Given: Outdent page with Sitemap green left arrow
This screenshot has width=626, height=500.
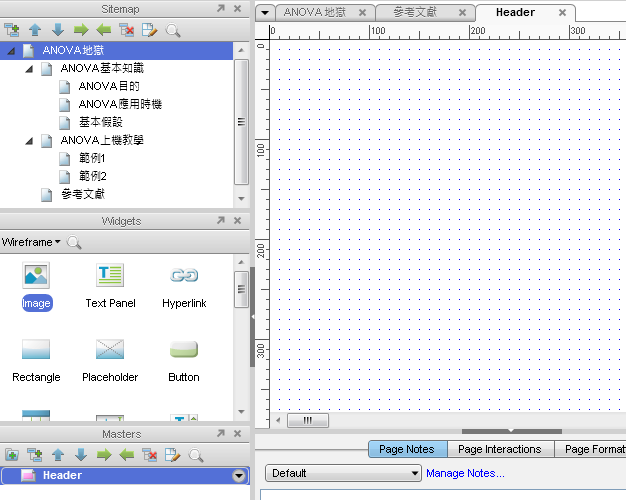Looking at the screenshot, I should click(x=104, y=30).
